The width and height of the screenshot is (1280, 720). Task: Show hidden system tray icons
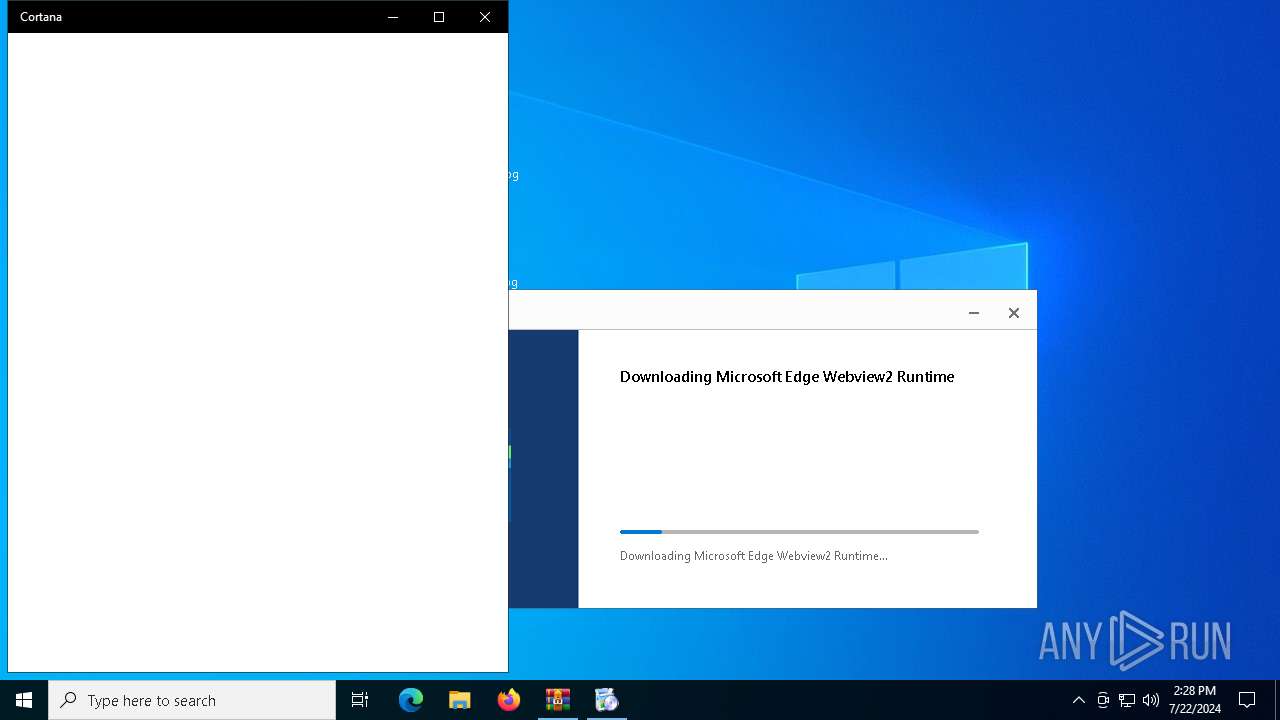point(1078,700)
